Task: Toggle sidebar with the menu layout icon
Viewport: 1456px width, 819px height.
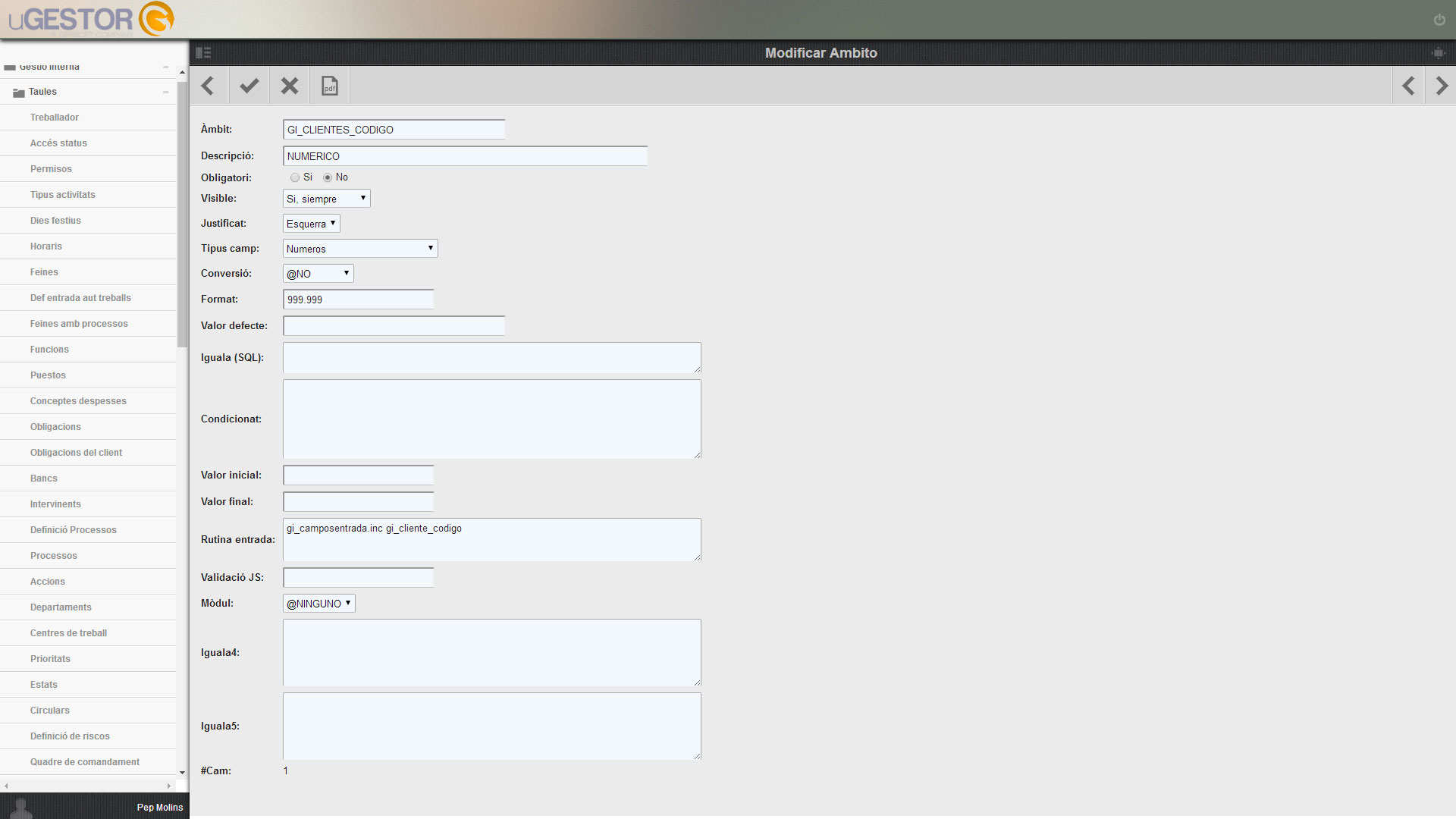Action: [203, 53]
